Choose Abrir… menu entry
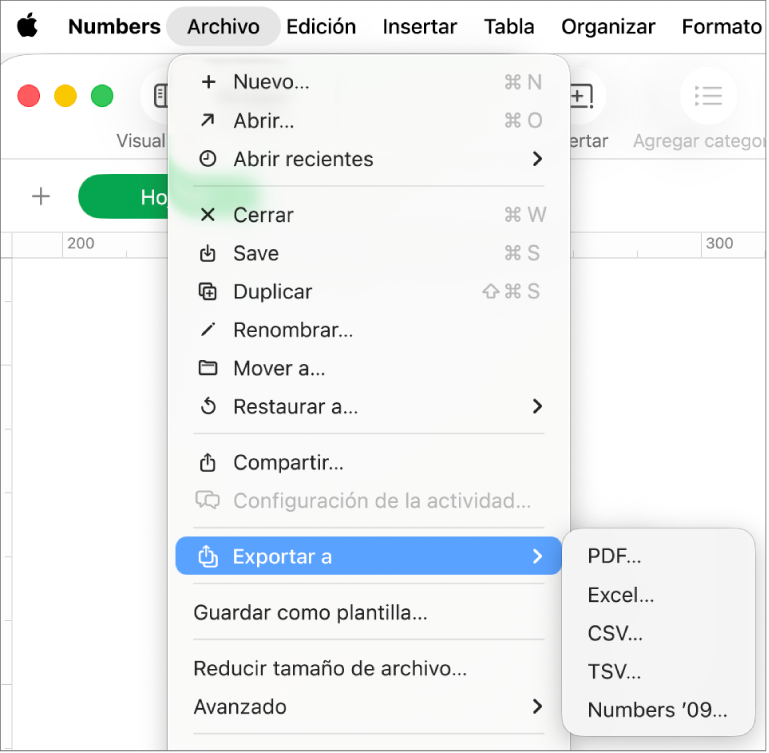The width and height of the screenshot is (769, 753). (369, 120)
